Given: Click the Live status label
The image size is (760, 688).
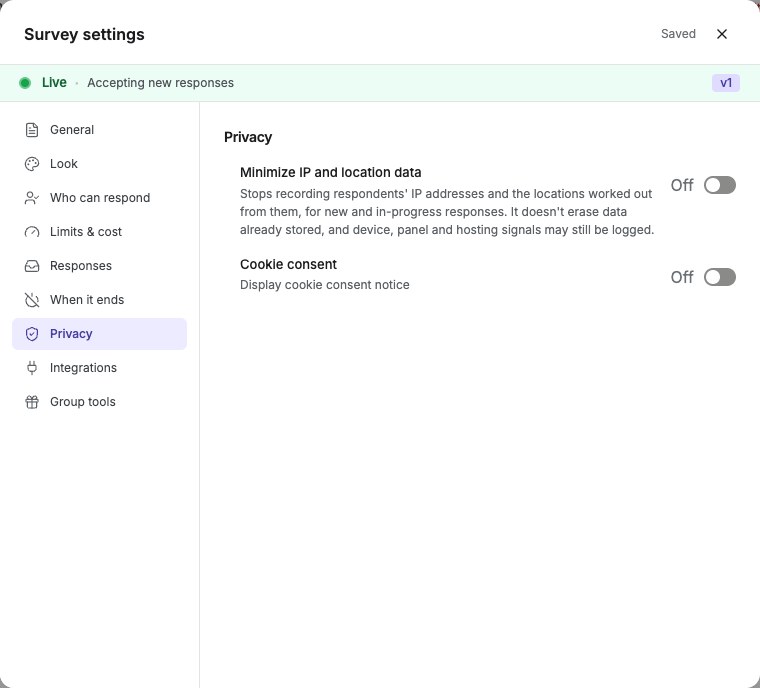Looking at the screenshot, I should click(x=54, y=82).
